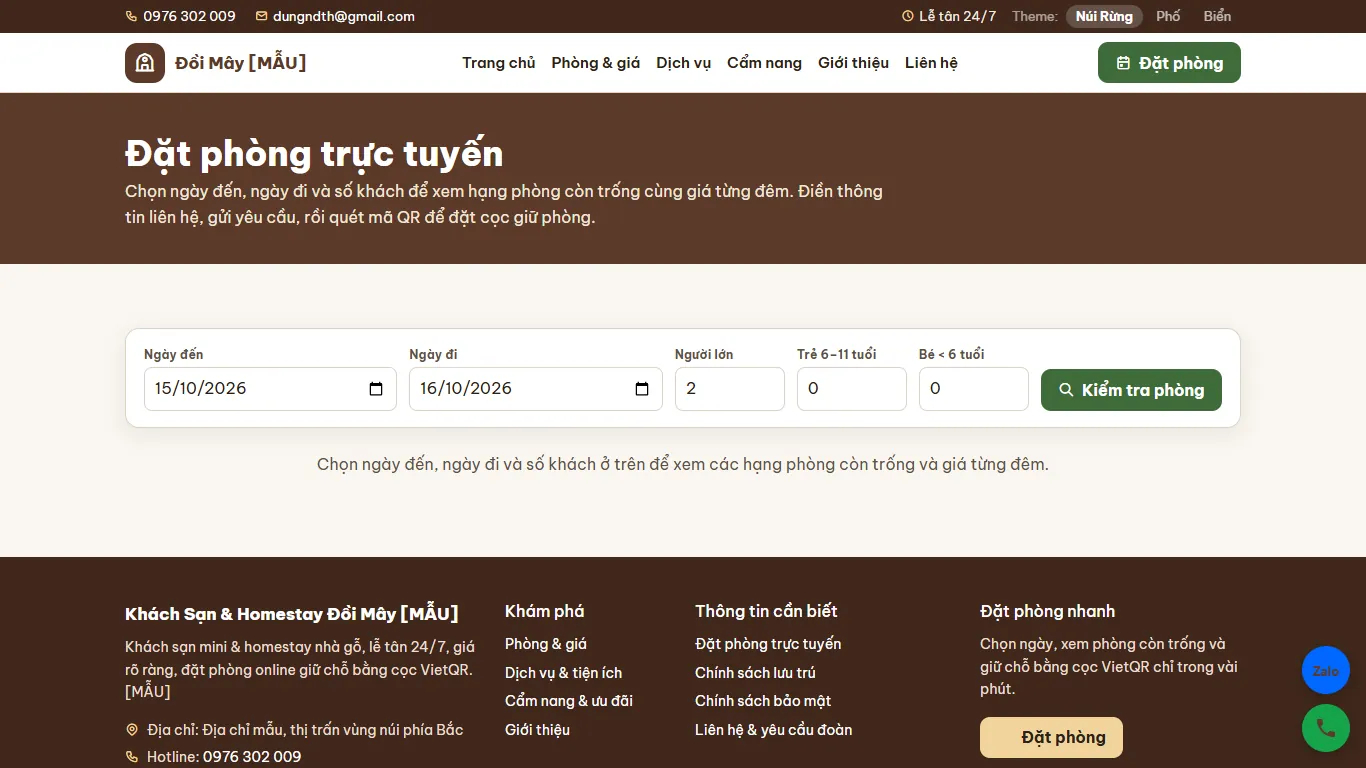Click the phone icon beside Hotline in footer
The height and width of the screenshot is (768, 1366).
point(132,757)
